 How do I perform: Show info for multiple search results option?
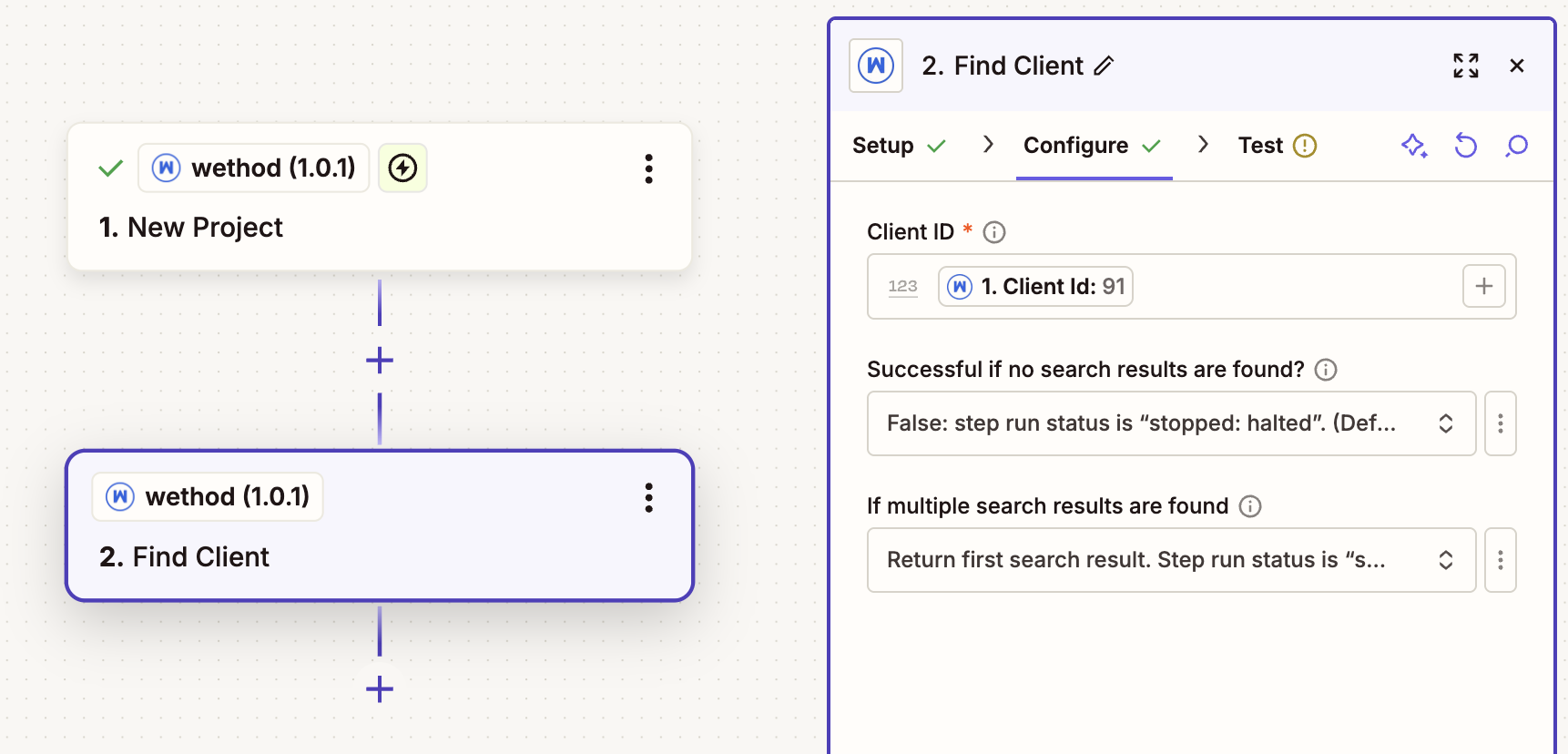tap(1250, 506)
